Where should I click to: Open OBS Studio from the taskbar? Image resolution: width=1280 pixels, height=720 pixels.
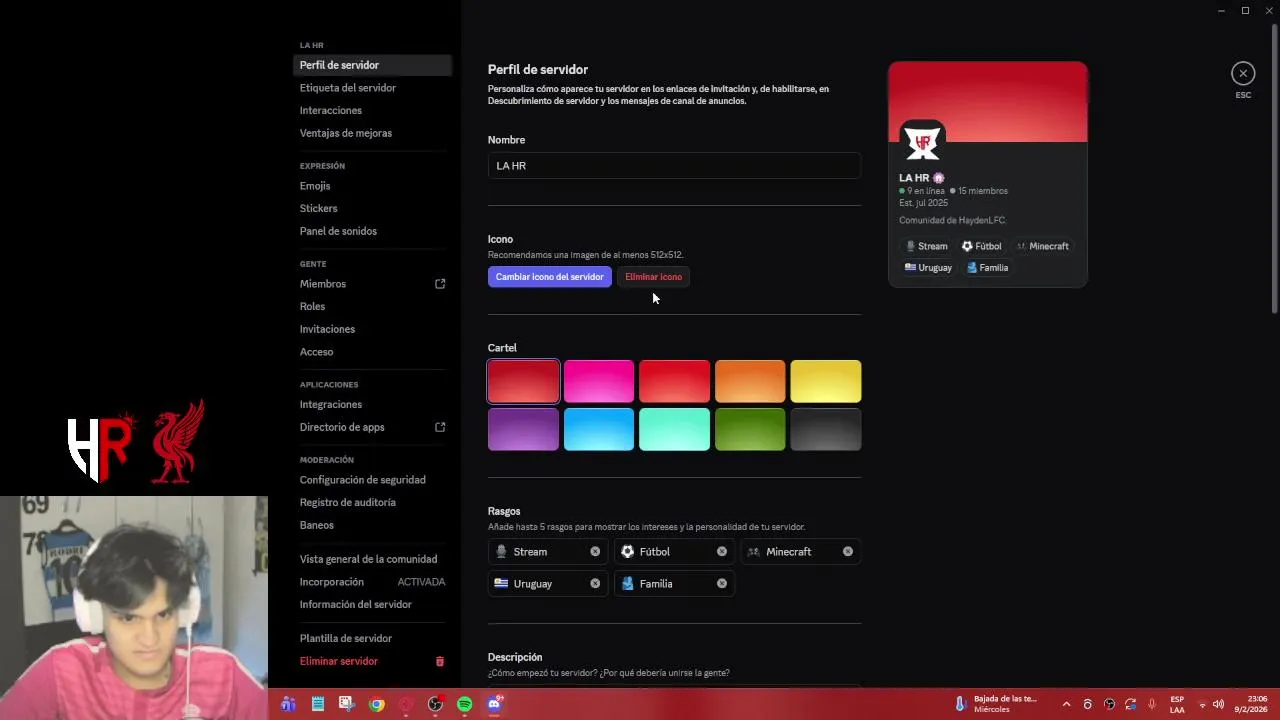pyautogui.click(x=435, y=704)
